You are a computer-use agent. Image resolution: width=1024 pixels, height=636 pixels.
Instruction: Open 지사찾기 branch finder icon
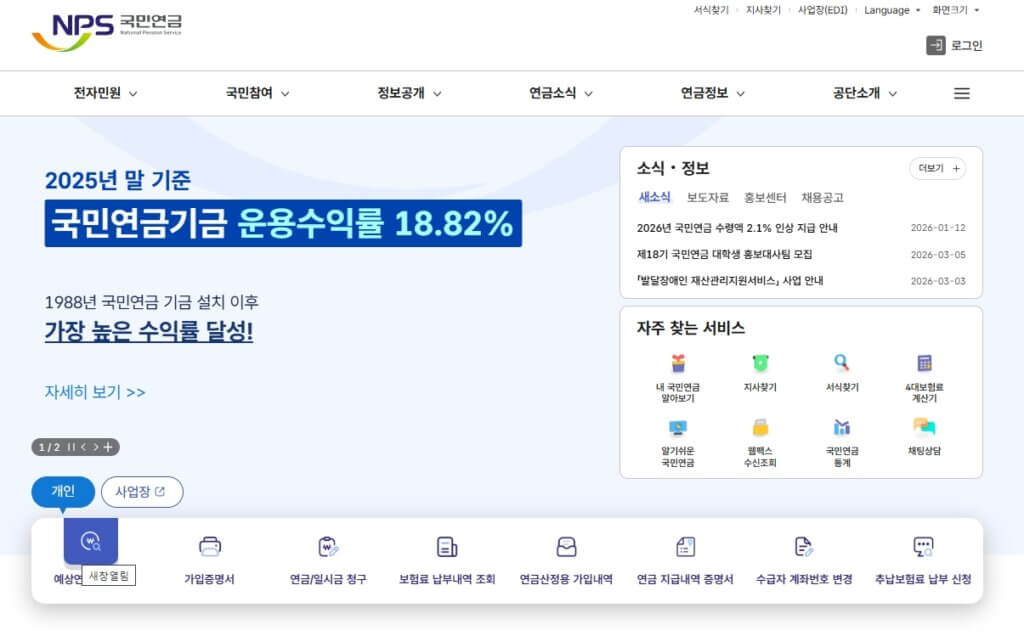(762, 370)
